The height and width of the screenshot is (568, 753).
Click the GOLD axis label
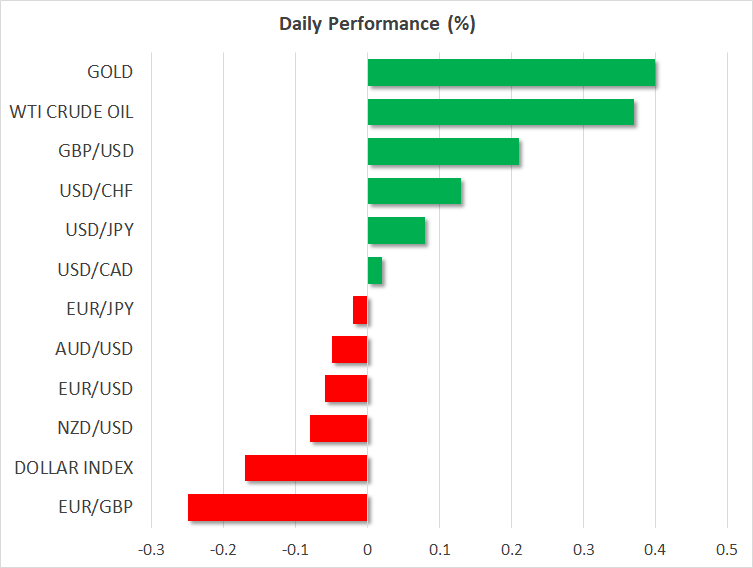[x=110, y=72]
